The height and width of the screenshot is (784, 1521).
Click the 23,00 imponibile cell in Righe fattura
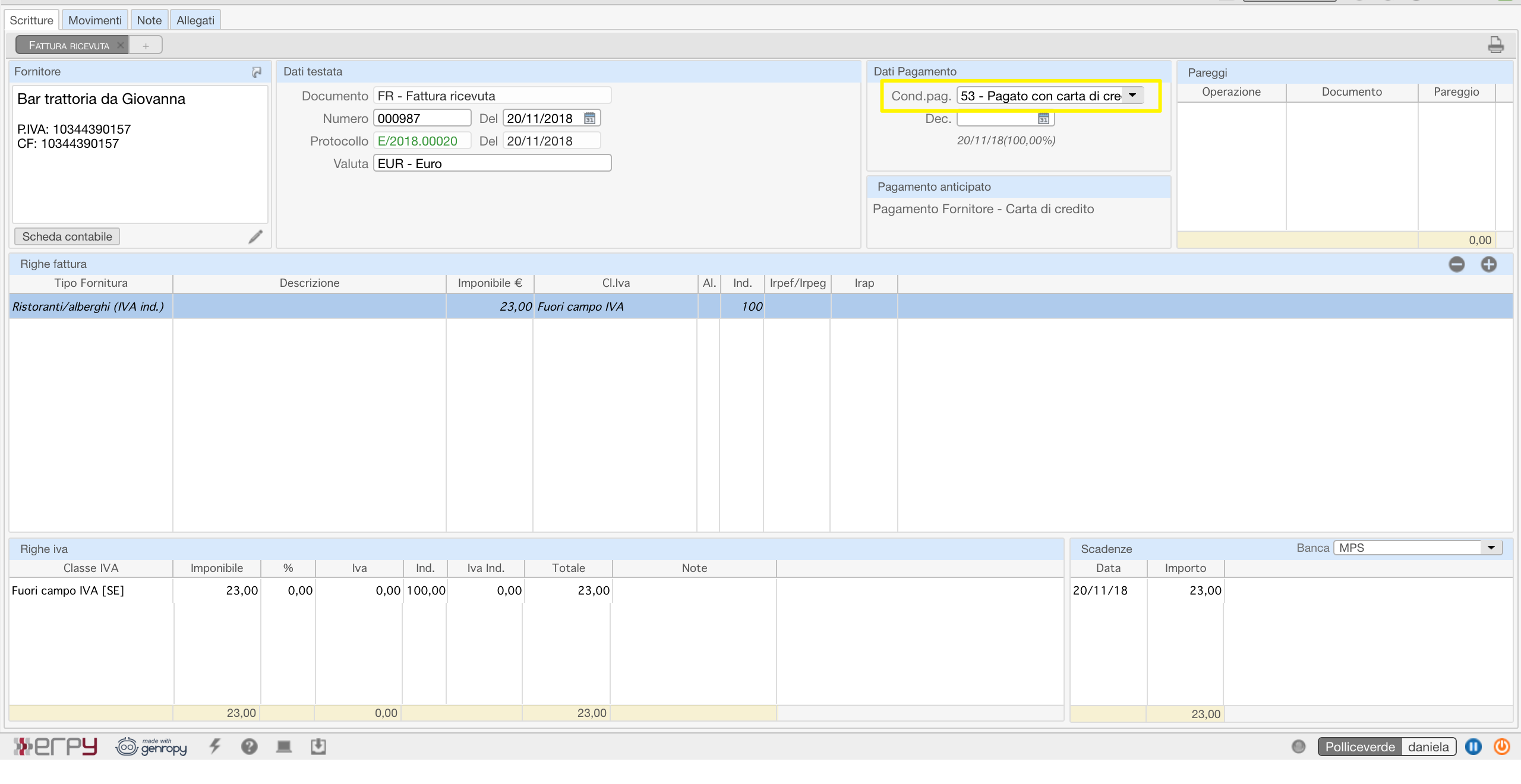(490, 306)
